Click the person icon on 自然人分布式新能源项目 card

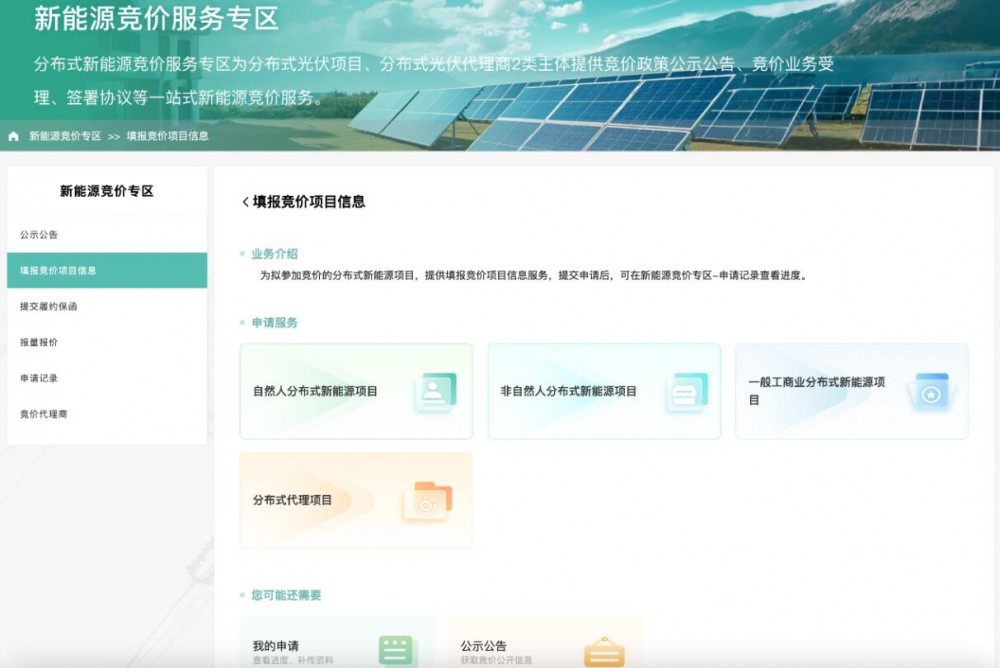pyautogui.click(x=435, y=392)
